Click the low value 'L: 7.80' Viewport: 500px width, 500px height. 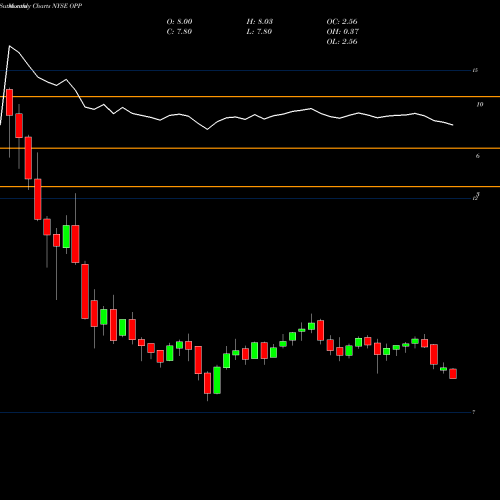[259, 32]
